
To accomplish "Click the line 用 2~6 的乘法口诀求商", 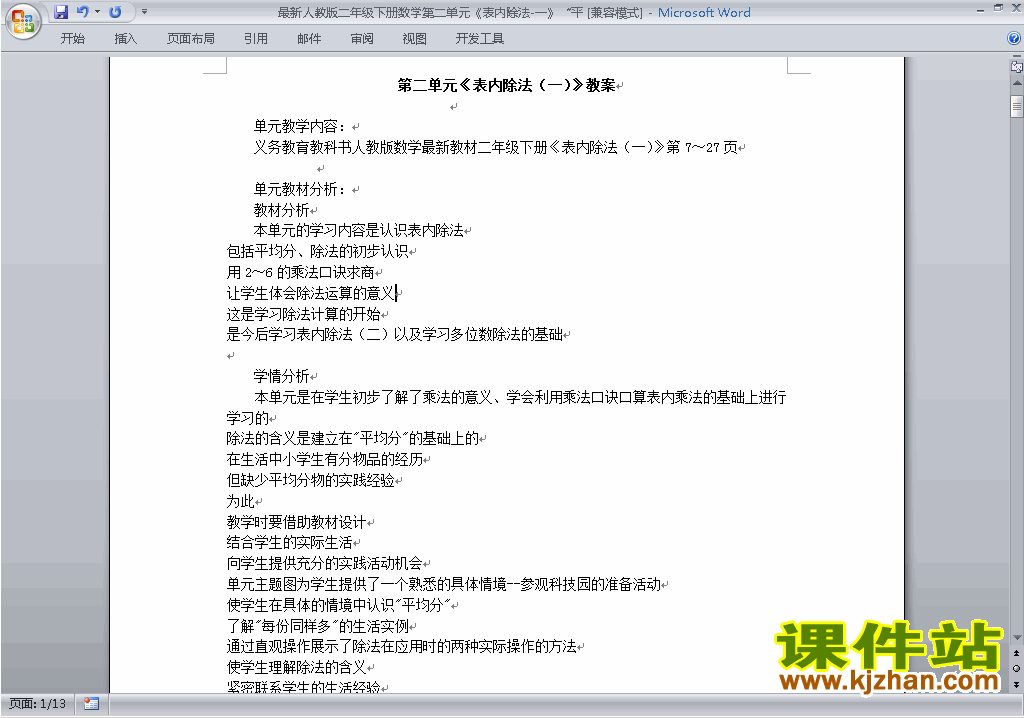I will click(300, 272).
